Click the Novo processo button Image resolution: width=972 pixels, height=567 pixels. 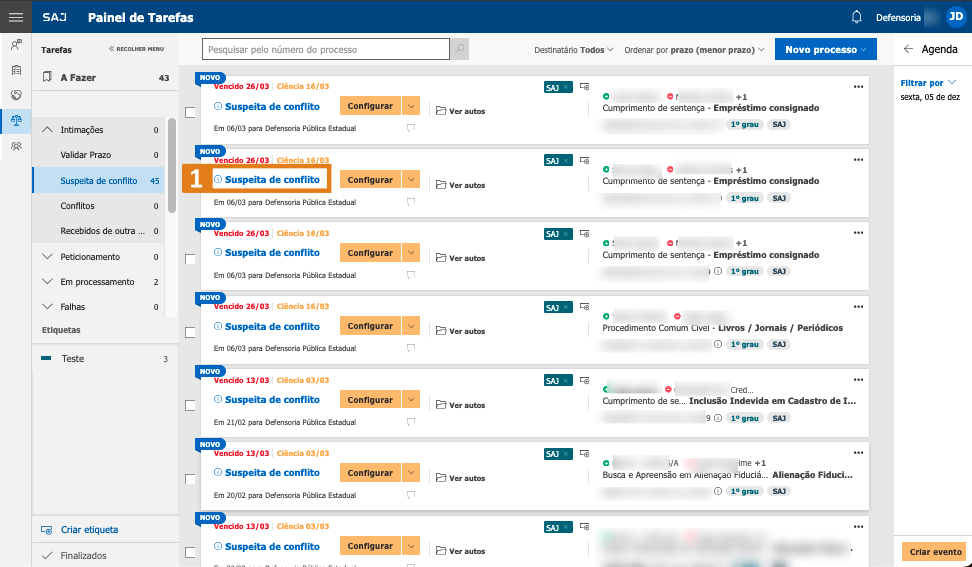click(x=824, y=49)
